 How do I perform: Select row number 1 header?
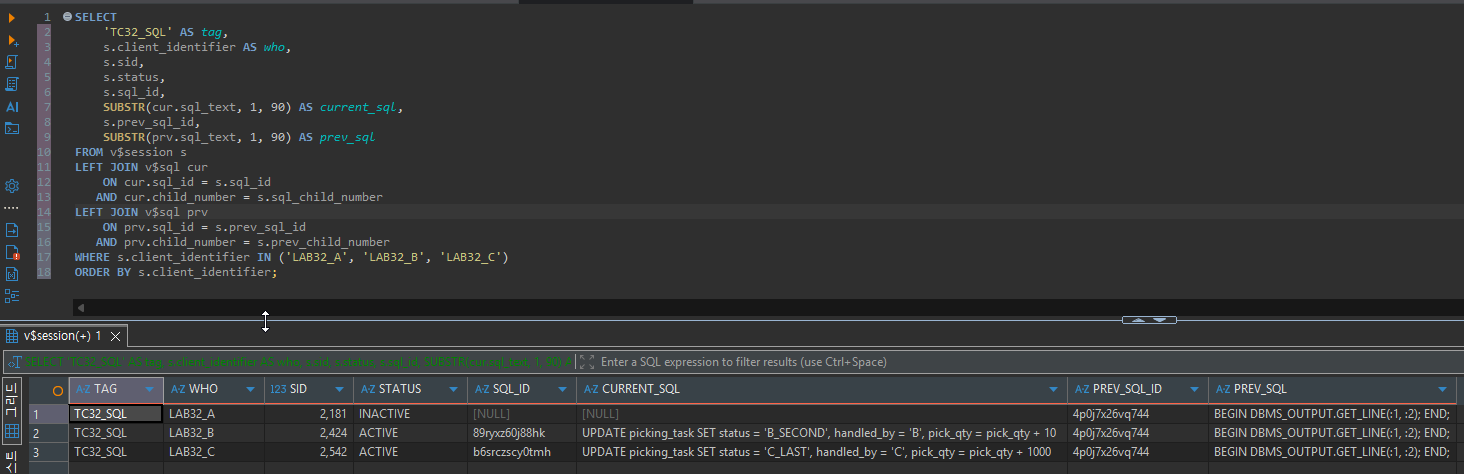click(48, 413)
